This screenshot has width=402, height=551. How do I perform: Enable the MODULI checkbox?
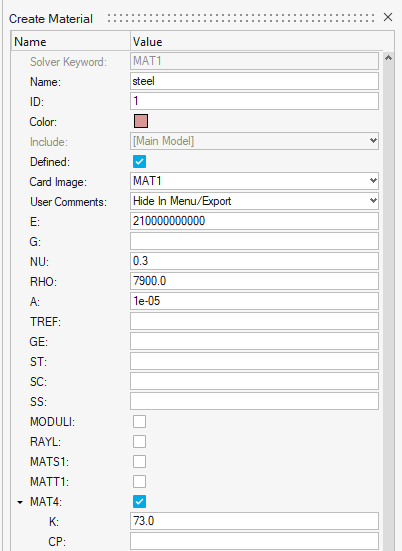click(140, 421)
